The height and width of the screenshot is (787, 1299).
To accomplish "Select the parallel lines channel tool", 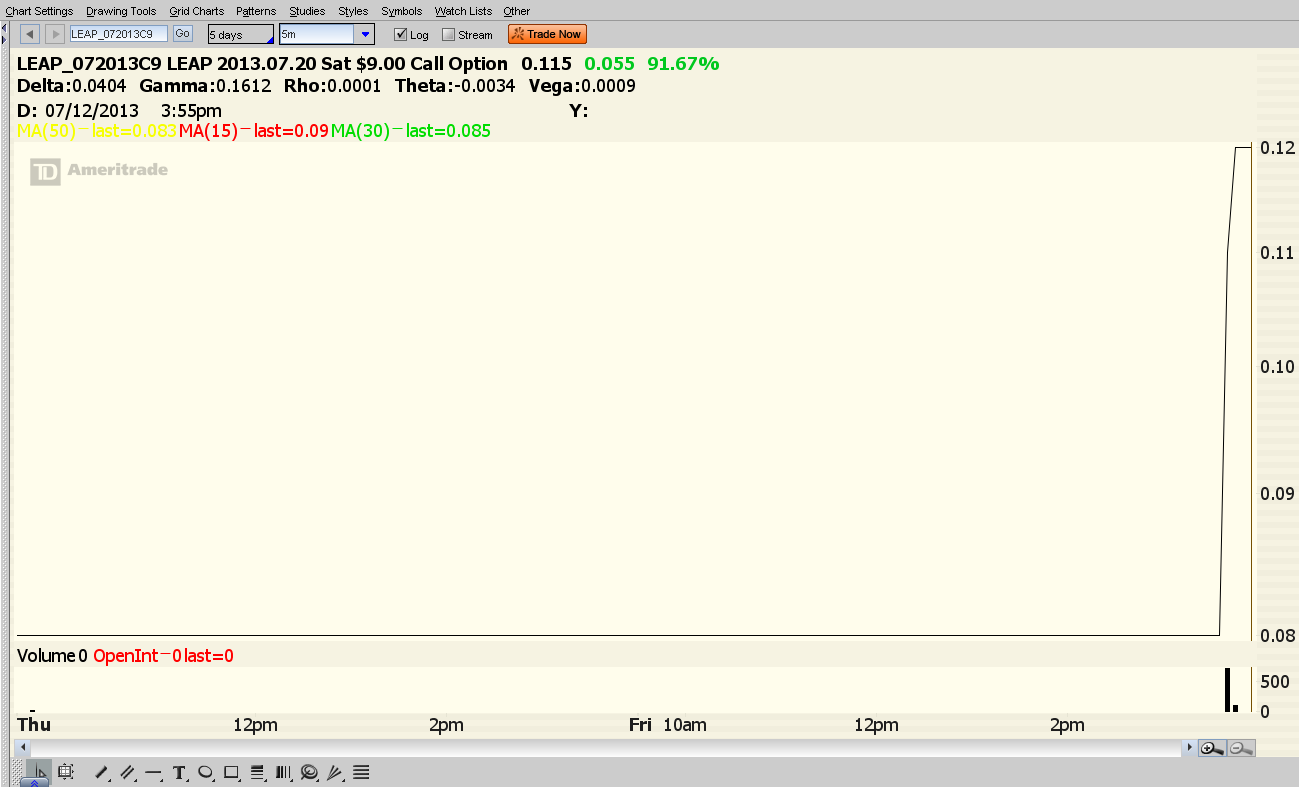I will coord(127,772).
